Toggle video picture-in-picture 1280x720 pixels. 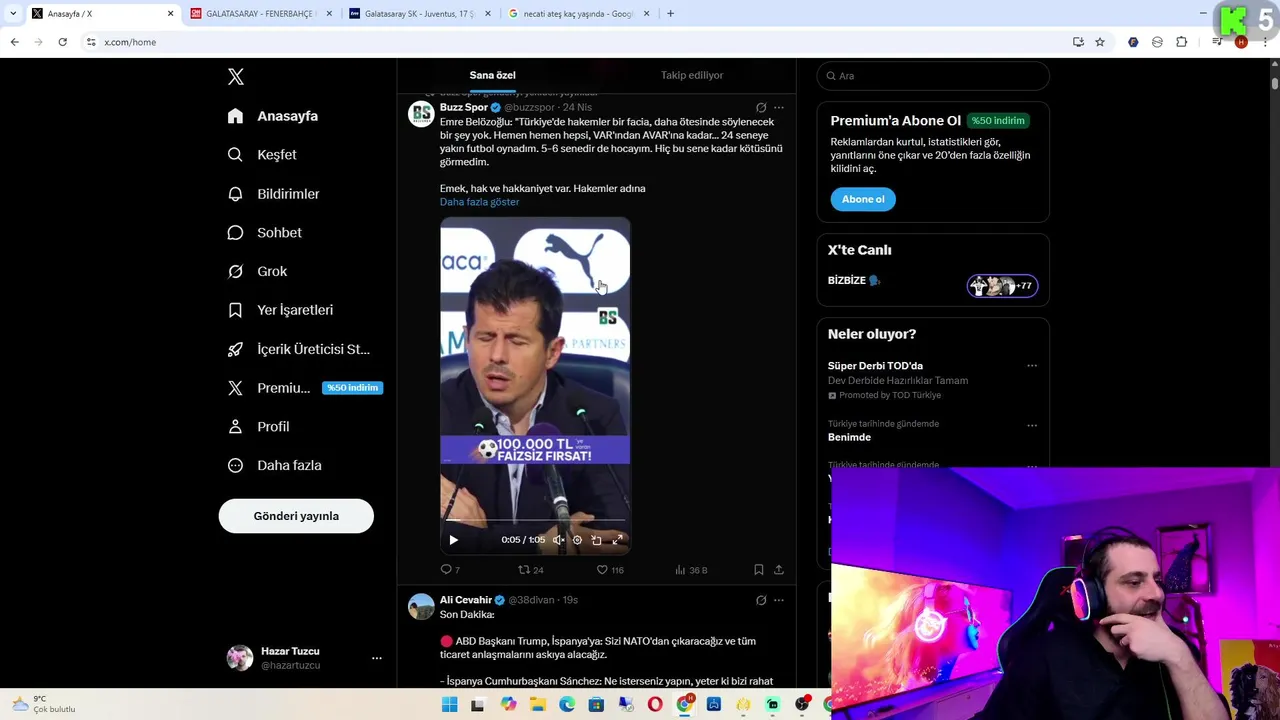point(597,540)
